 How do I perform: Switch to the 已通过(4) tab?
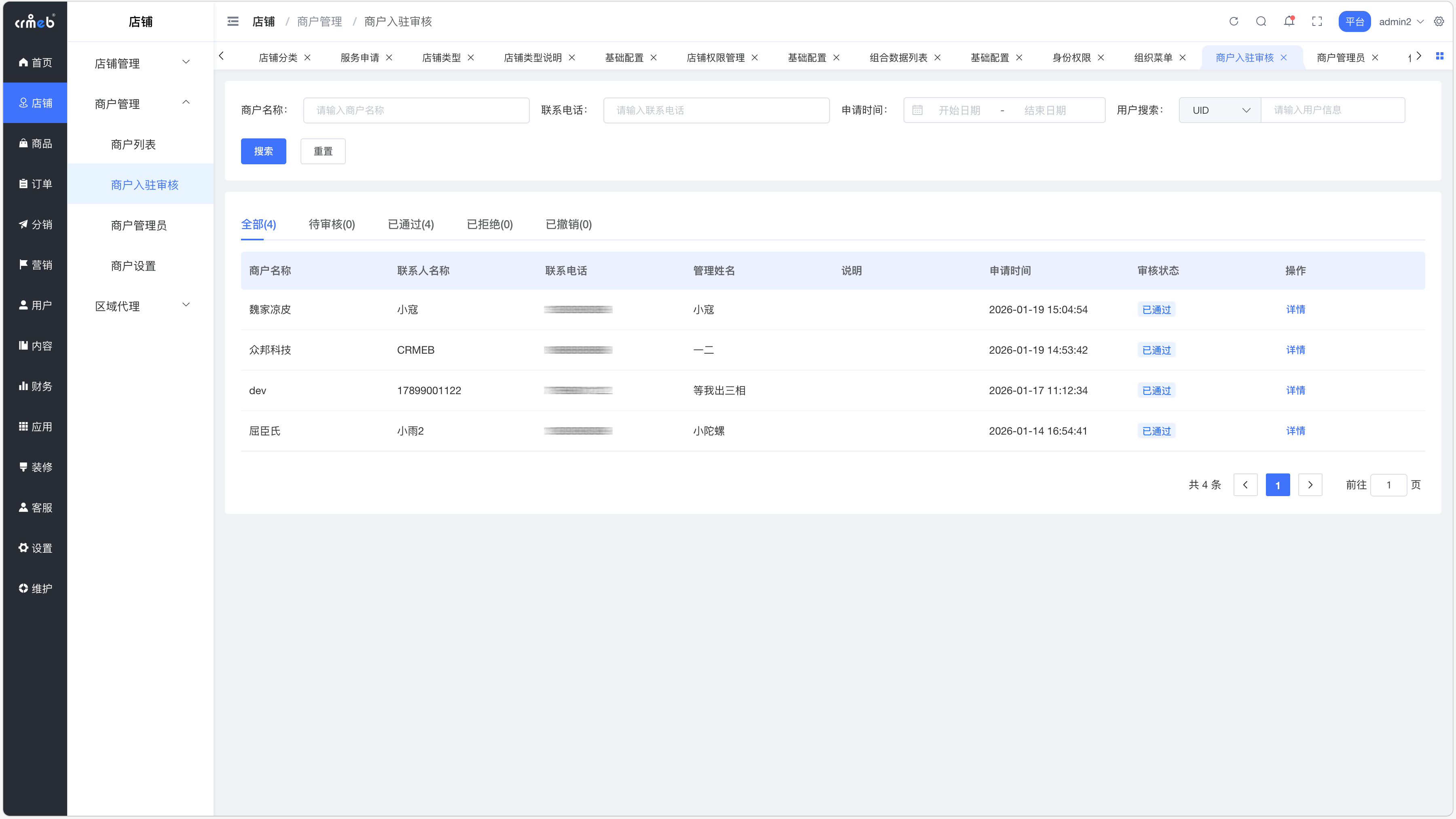[x=411, y=225]
